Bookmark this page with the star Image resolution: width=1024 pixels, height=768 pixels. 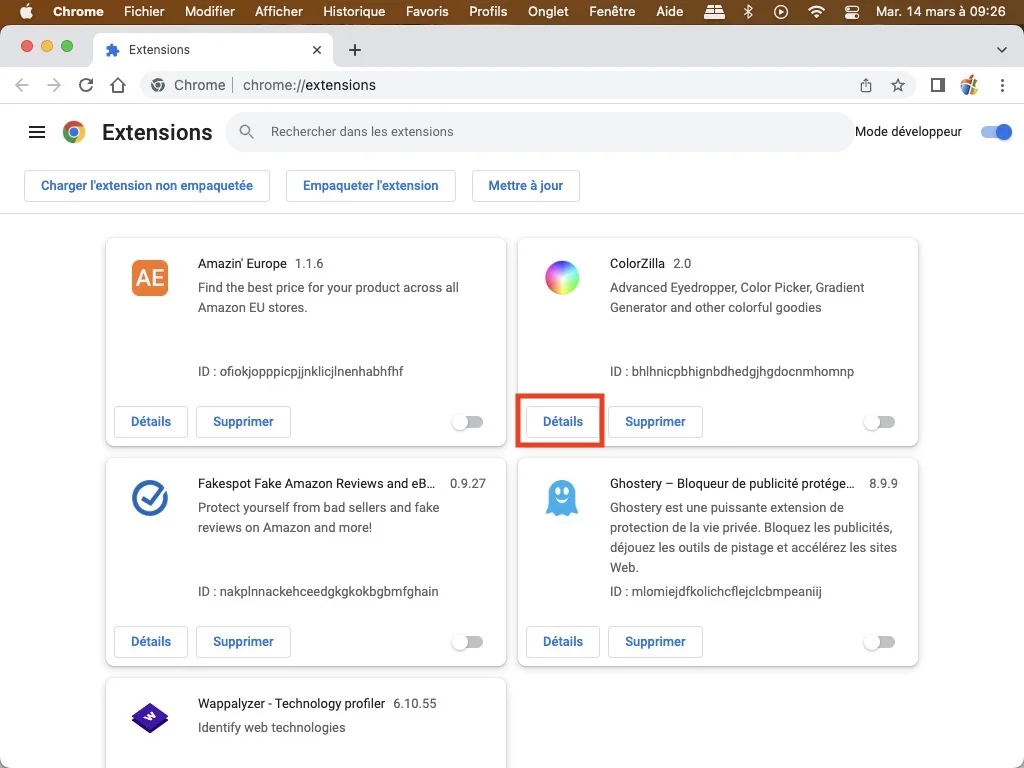pyautogui.click(x=898, y=85)
